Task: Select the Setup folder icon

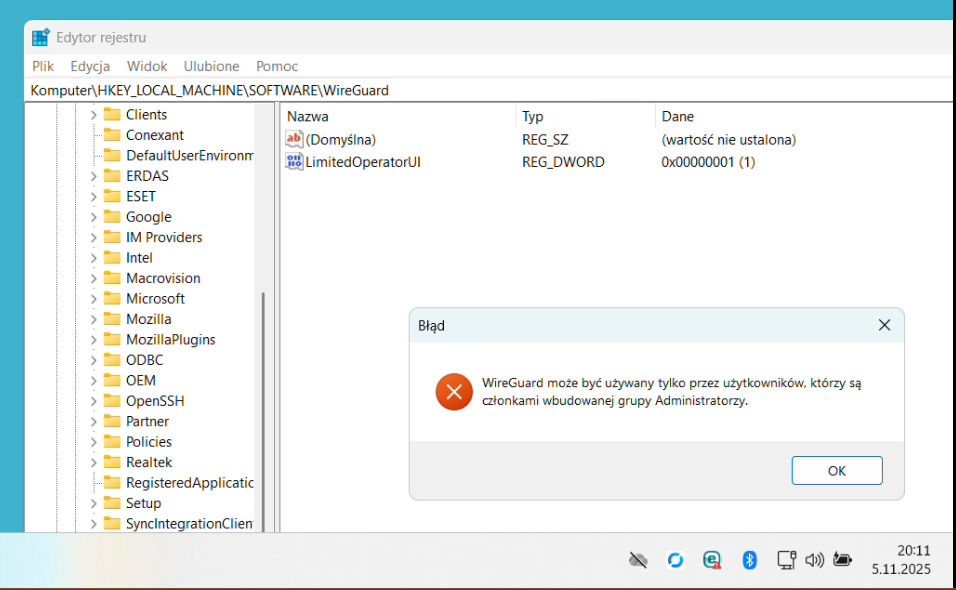Action: (x=112, y=503)
